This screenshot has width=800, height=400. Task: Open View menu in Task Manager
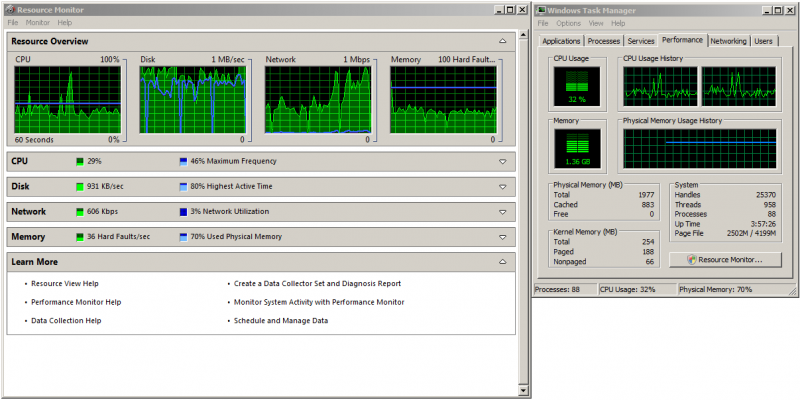[x=596, y=23]
